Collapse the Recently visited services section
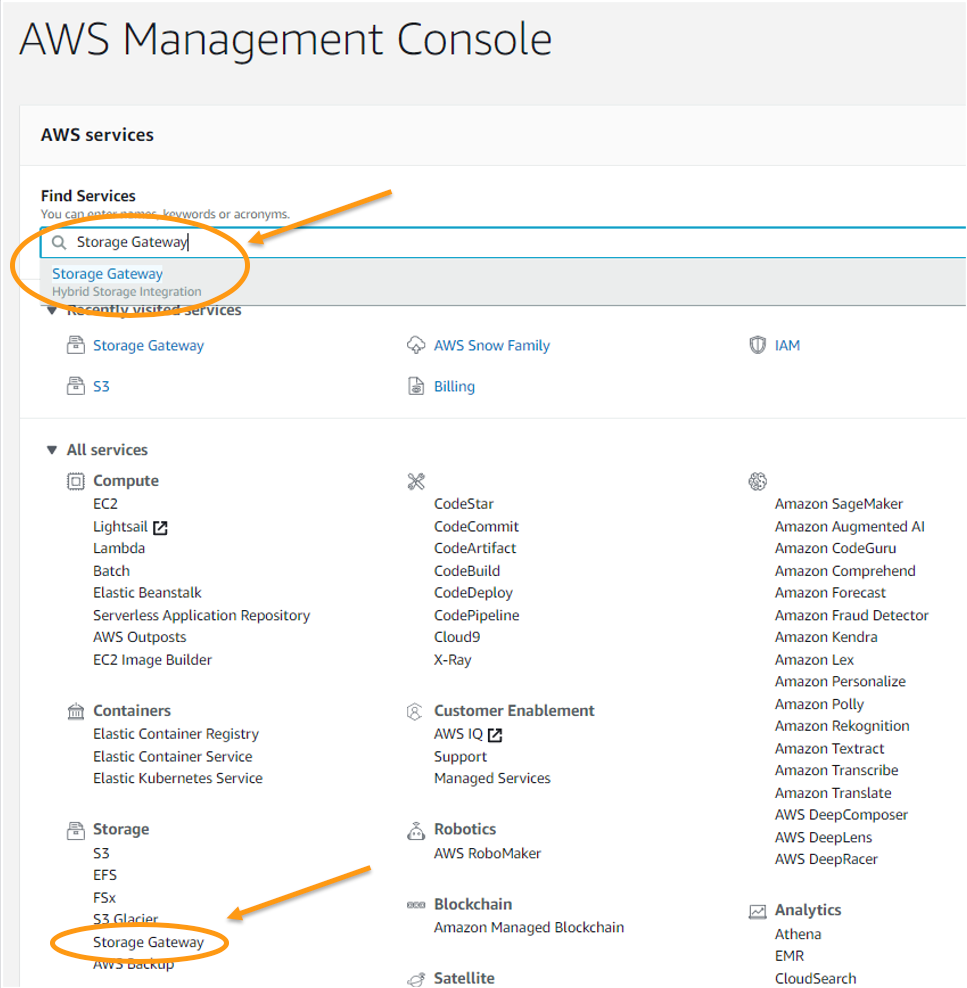The width and height of the screenshot is (967, 988). tap(52, 310)
